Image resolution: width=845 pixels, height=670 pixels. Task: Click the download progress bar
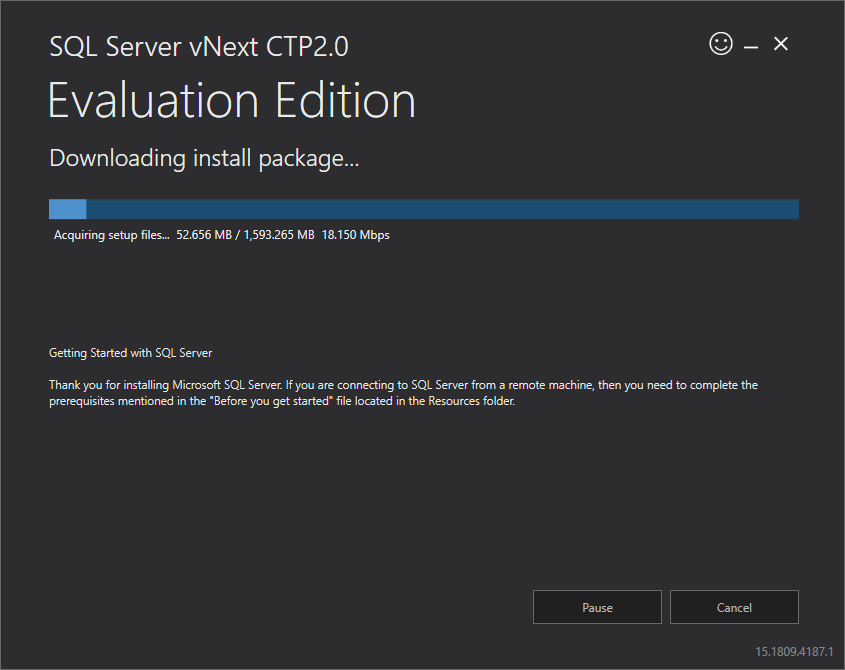point(422,209)
